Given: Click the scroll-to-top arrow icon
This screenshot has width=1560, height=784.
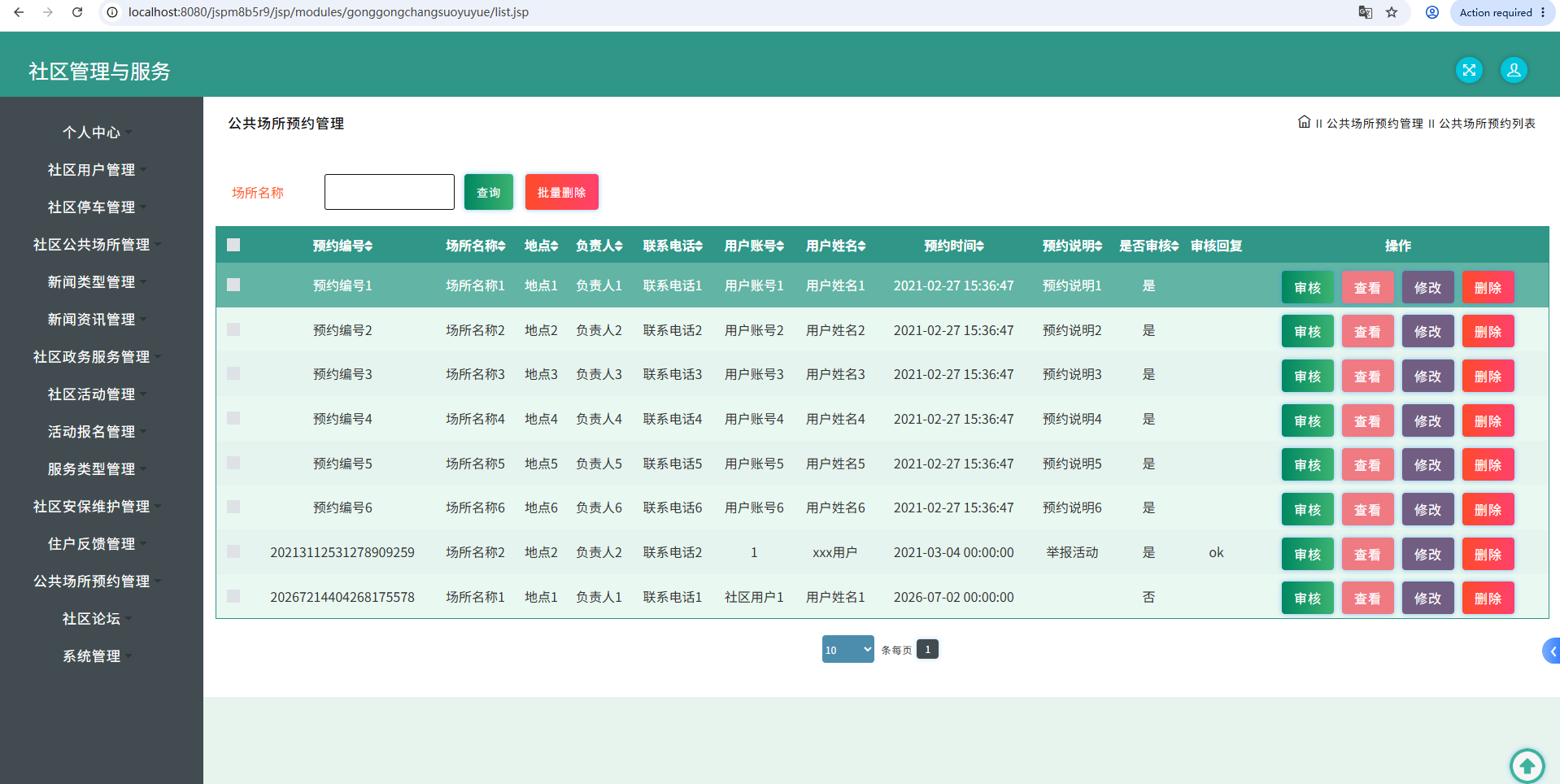Looking at the screenshot, I should [x=1527, y=765].
